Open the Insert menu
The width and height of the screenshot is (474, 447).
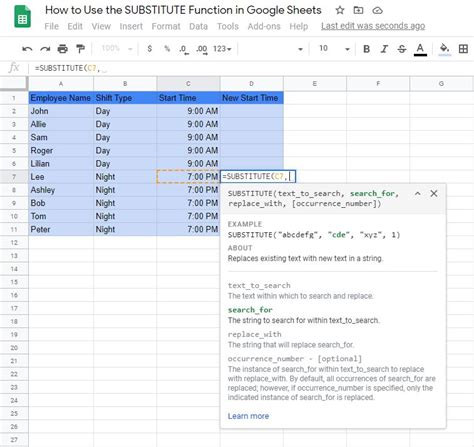point(131,26)
